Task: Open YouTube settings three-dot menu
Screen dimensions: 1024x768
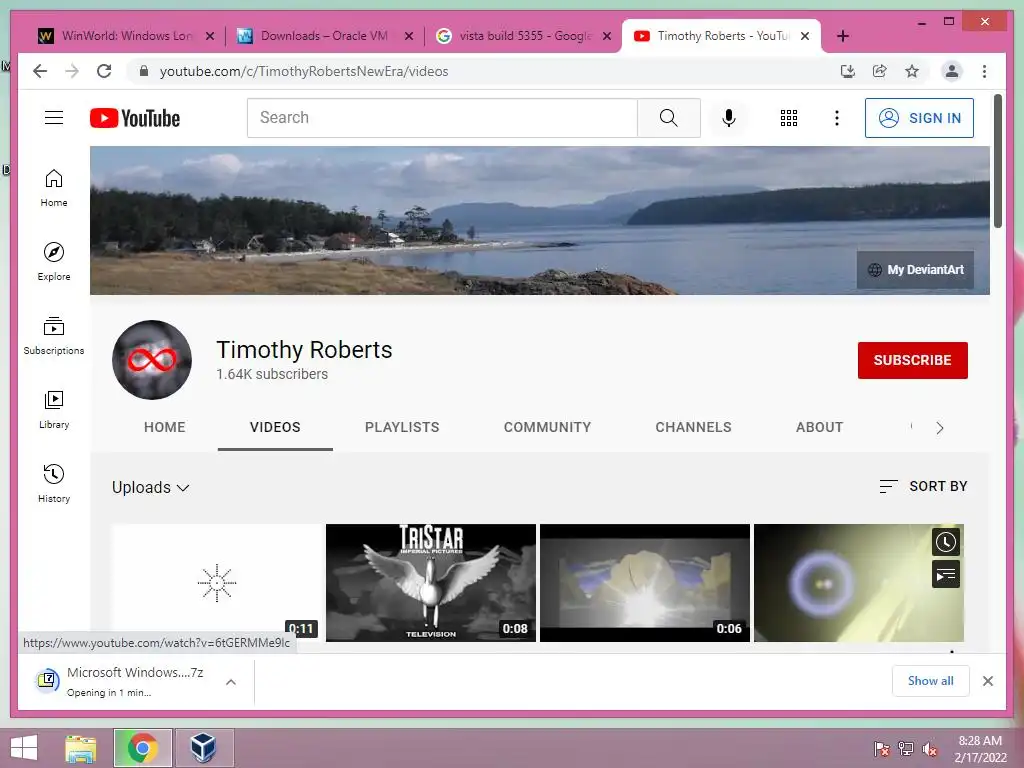Action: coord(837,118)
